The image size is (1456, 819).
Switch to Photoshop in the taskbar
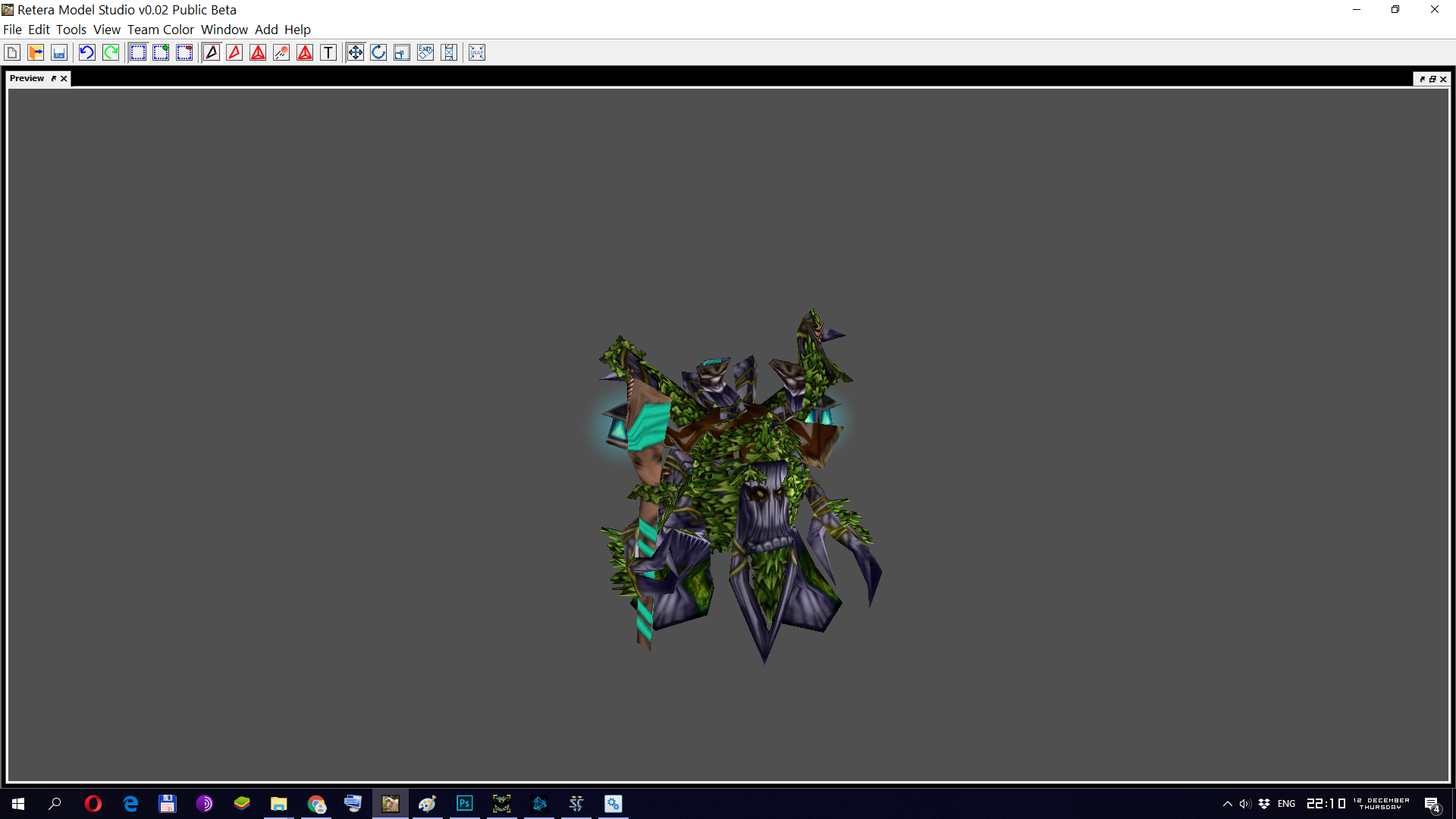465,804
